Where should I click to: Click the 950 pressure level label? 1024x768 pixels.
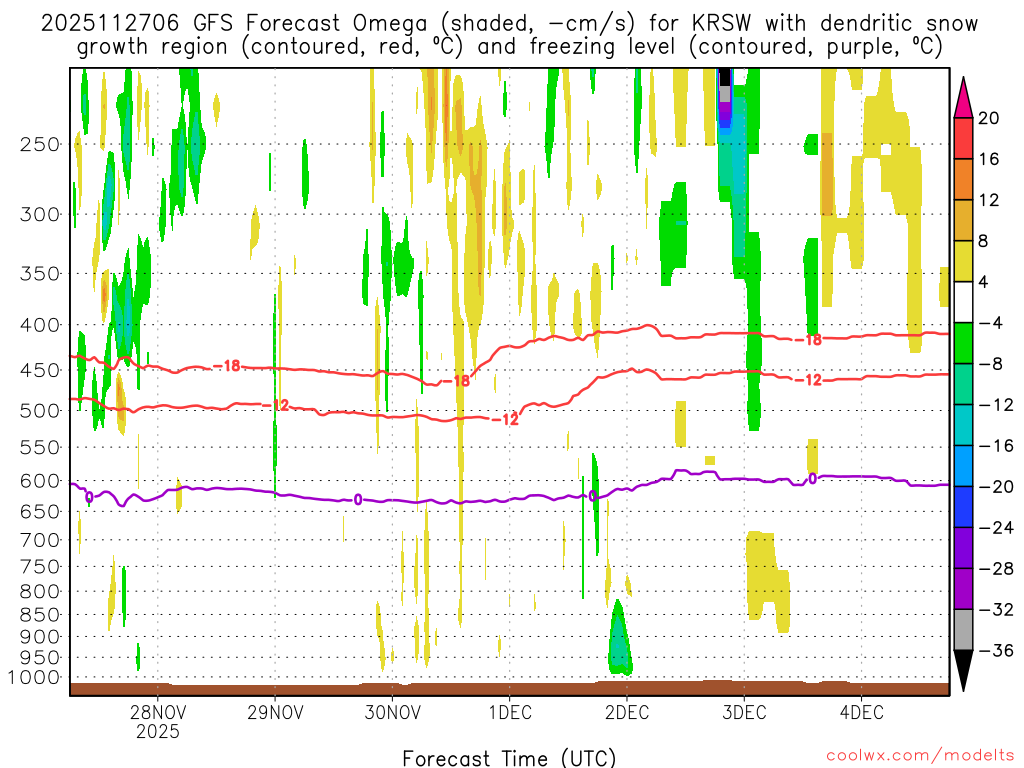coord(40,658)
